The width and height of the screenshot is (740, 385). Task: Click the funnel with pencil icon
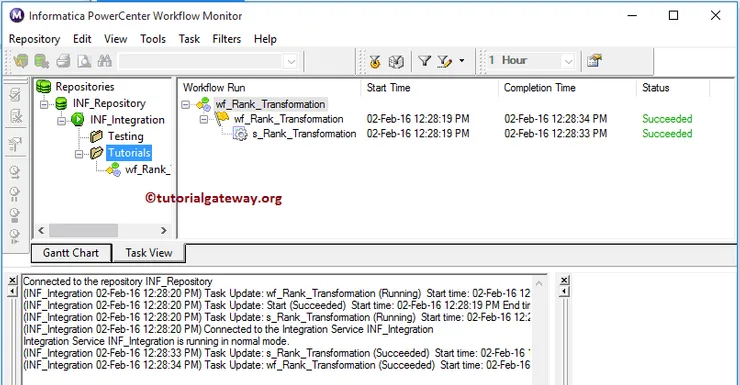pyautogui.click(x=445, y=61)
